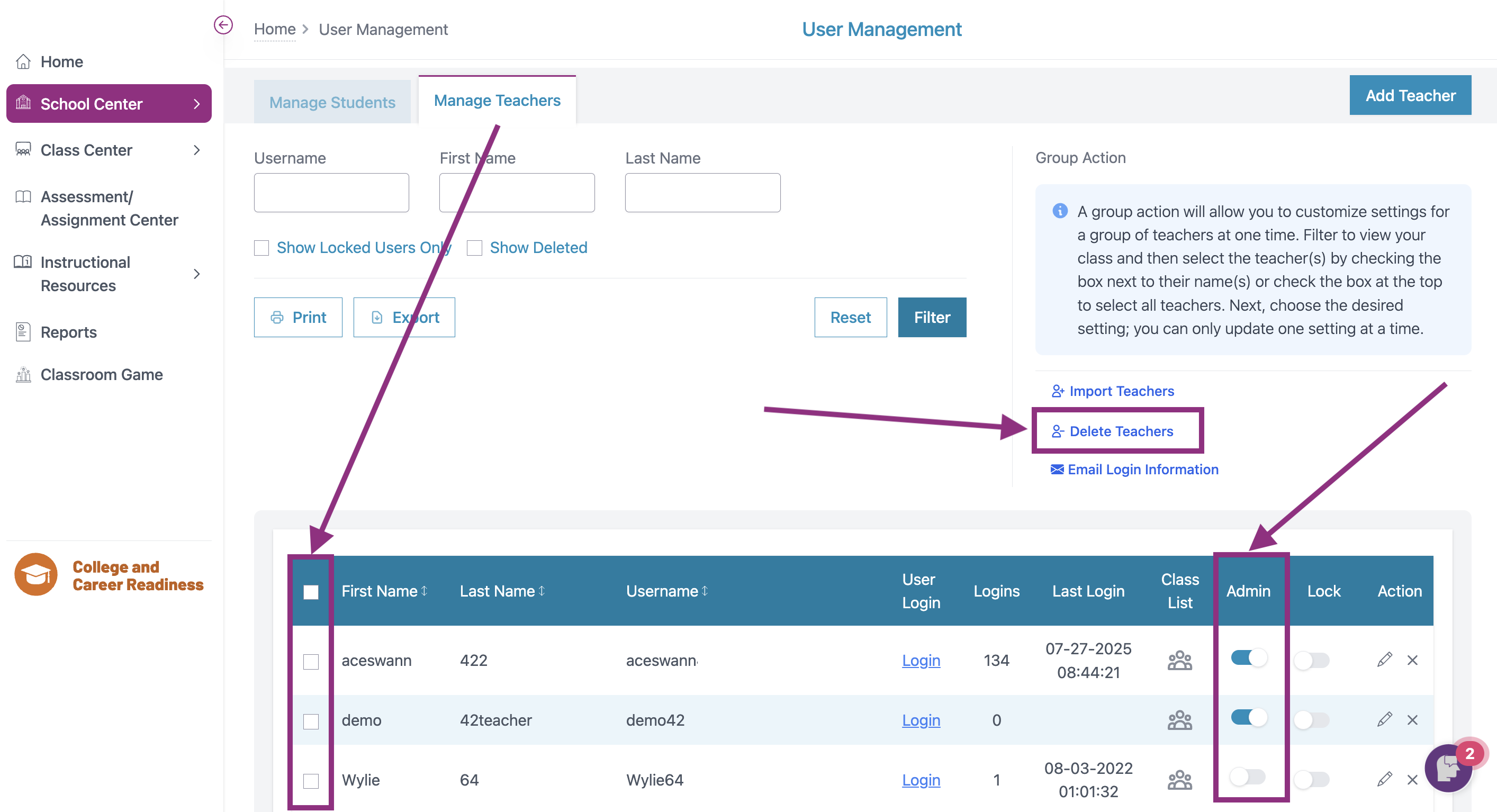Select the demo row checkbox
Viewport: 1497px width, 812px height.
pyautogui.click(x=311, y=721)
